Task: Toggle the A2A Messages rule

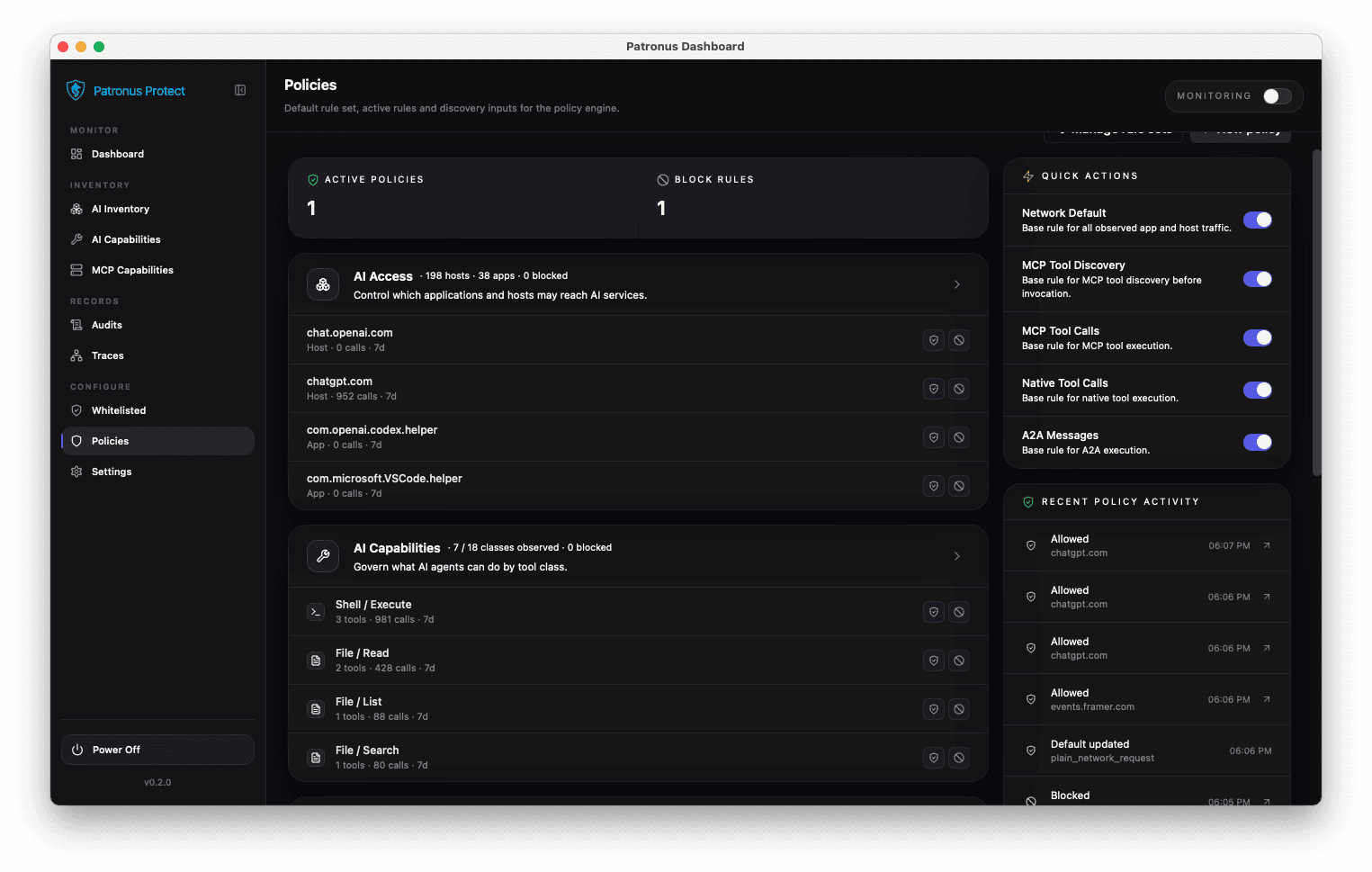Action: click(1258, 442)
